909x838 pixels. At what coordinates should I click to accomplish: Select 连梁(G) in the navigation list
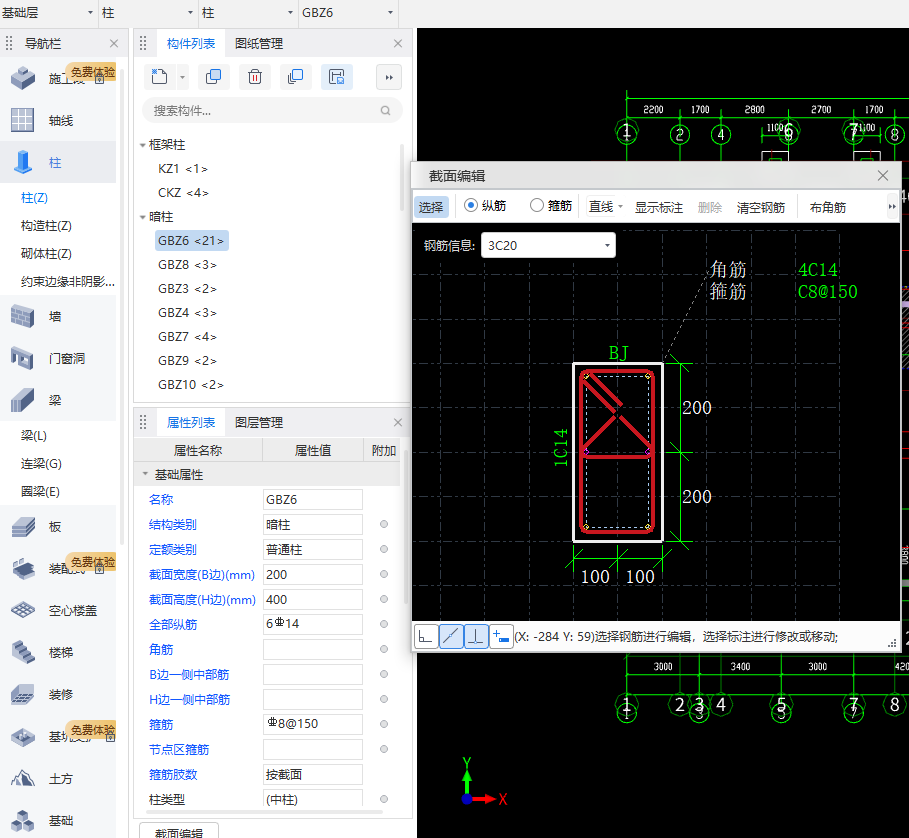coord(41,464)
